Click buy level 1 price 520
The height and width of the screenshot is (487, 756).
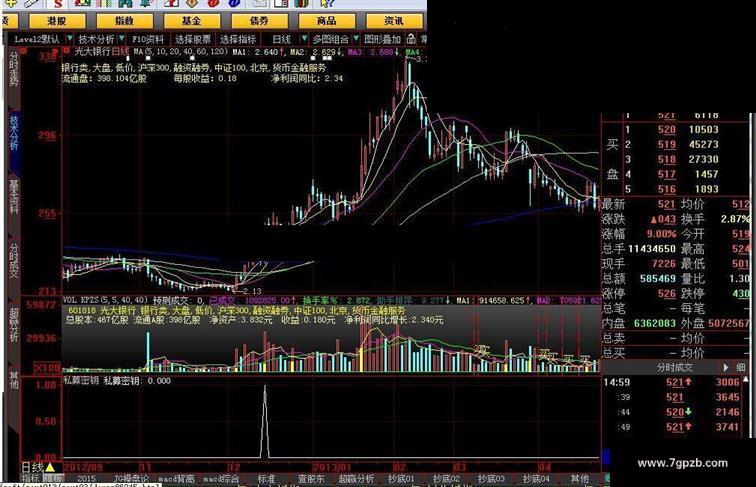click(x=666, y=130)
